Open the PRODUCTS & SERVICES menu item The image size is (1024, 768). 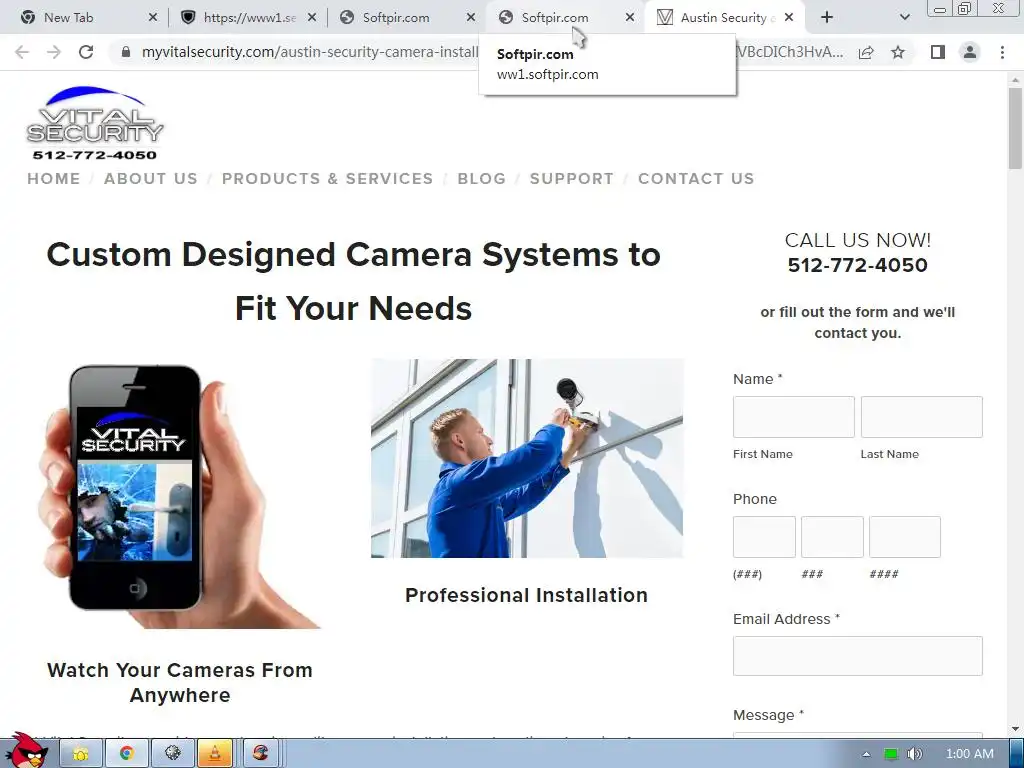(x=327, y=178)
